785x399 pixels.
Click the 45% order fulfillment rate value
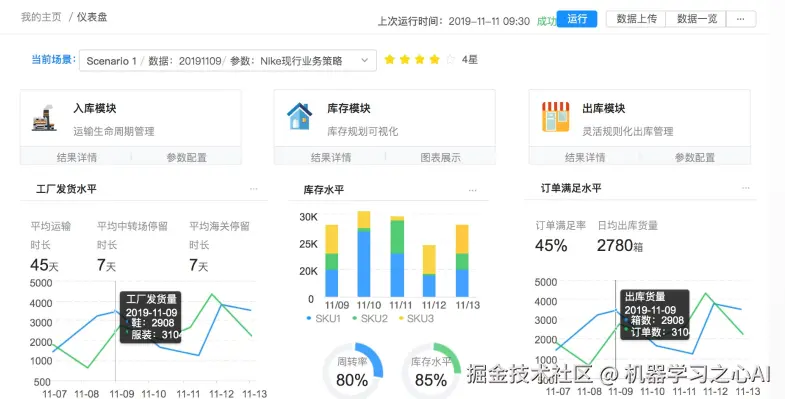click(551, 245)
